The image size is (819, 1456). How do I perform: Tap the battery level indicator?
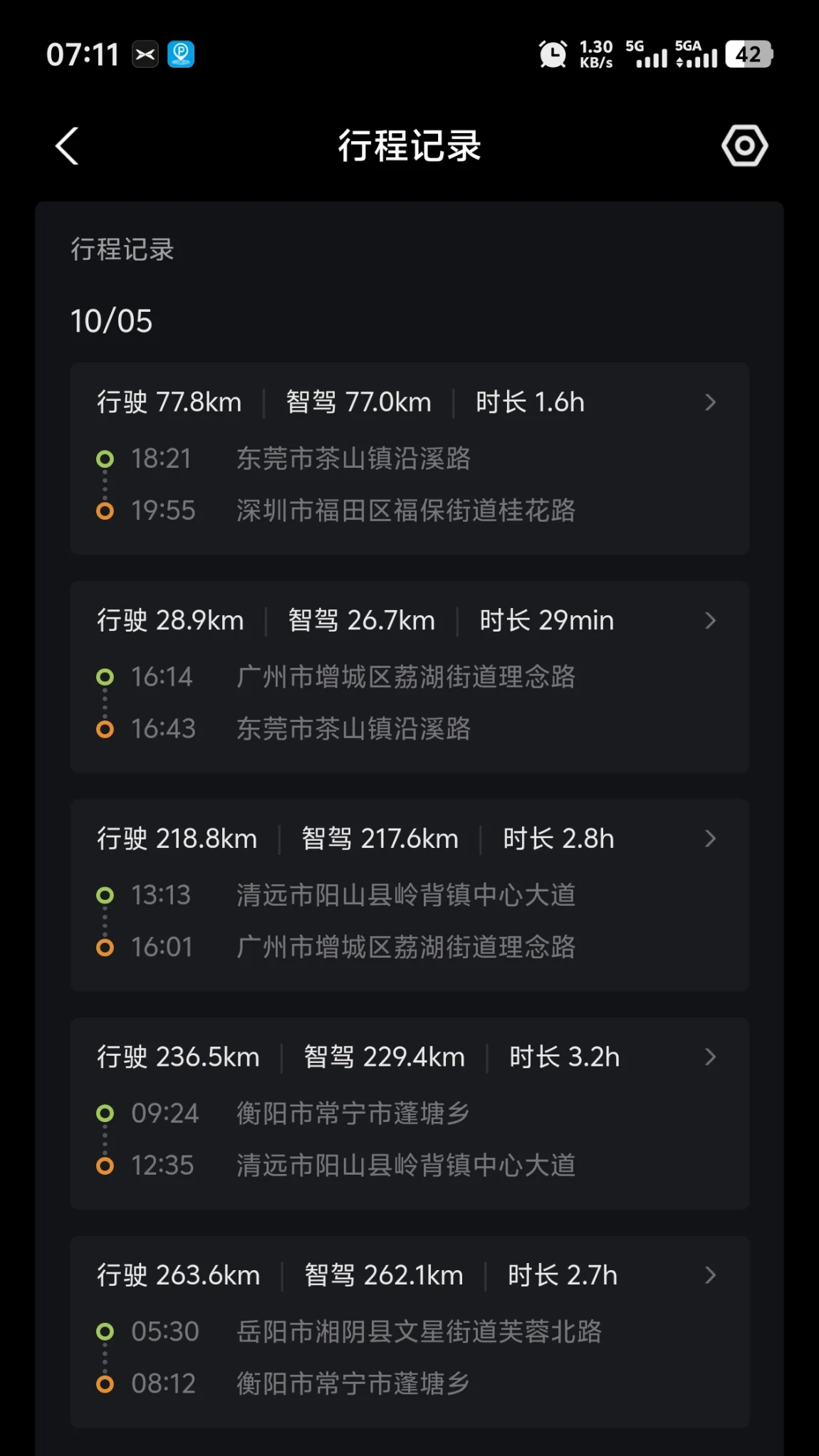[748, 55]
